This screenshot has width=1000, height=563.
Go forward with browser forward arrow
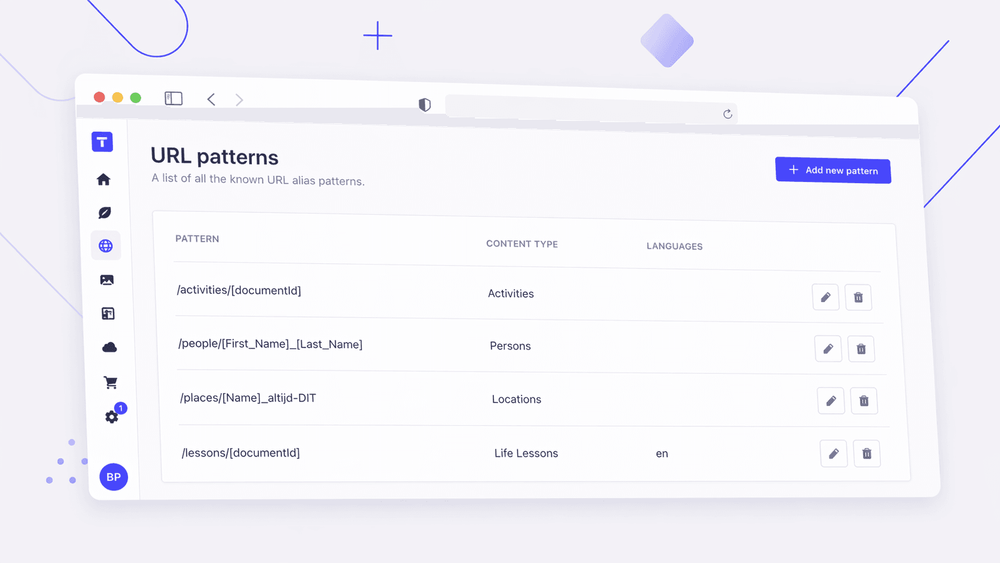click(x=239, y=100)
